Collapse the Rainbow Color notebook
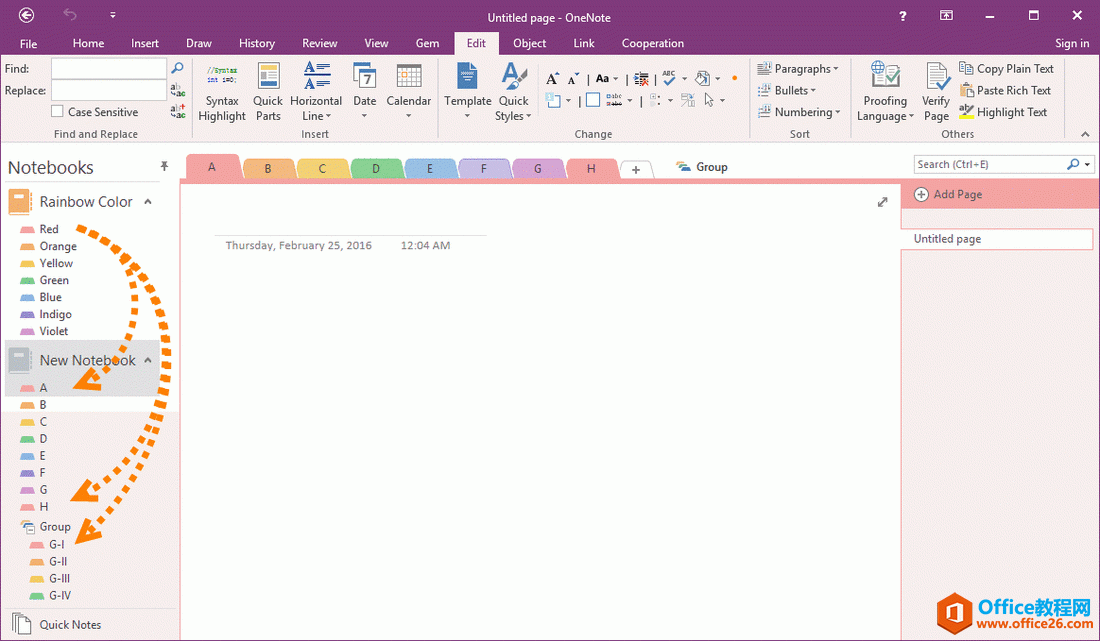This screenshot has height=641, width=1100. pyautogui.click(x=147, y=201)
